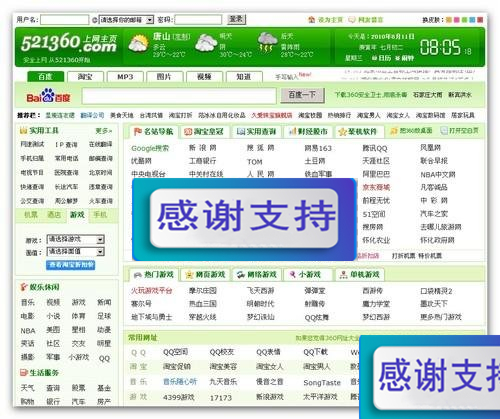Pick the orange skin color swatch

coord(449,20)
